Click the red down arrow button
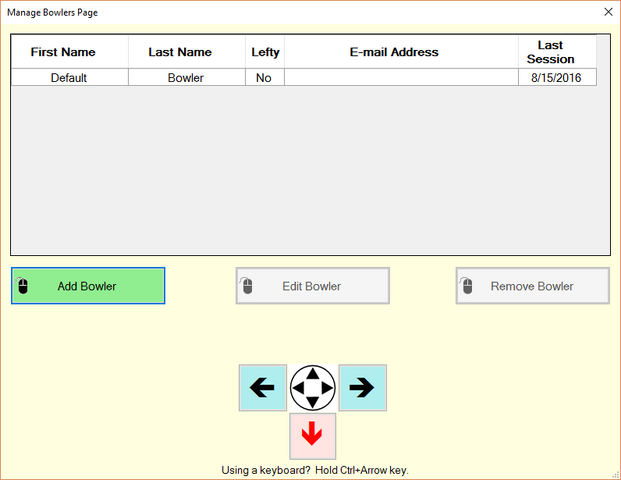 click(x=312, y=436)
